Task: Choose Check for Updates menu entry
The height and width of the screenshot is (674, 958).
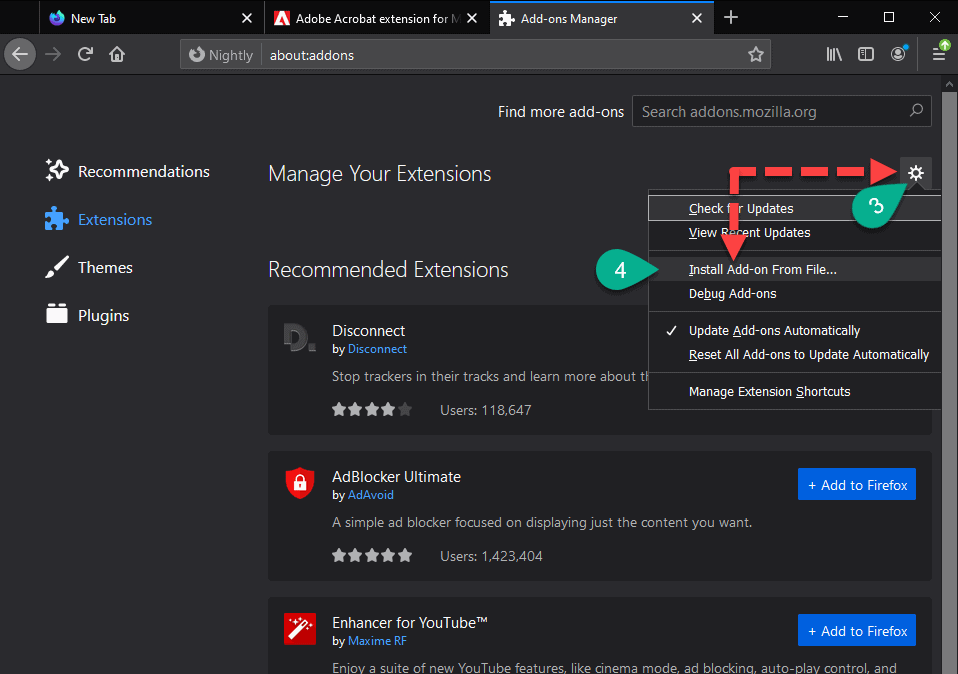Action: pyautogui.click(x=794, y=208)
